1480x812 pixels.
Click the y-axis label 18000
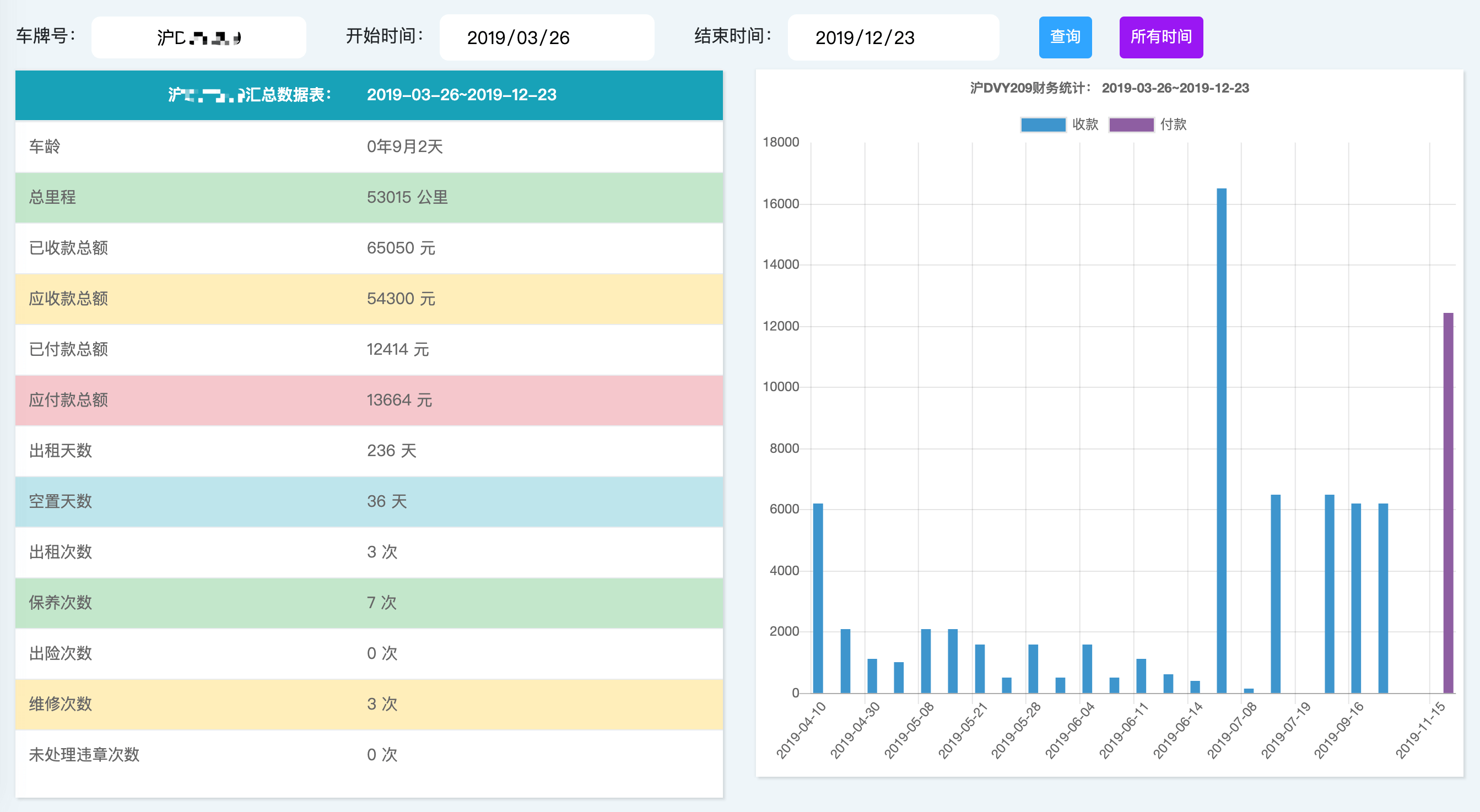click(x=781, y=143)
